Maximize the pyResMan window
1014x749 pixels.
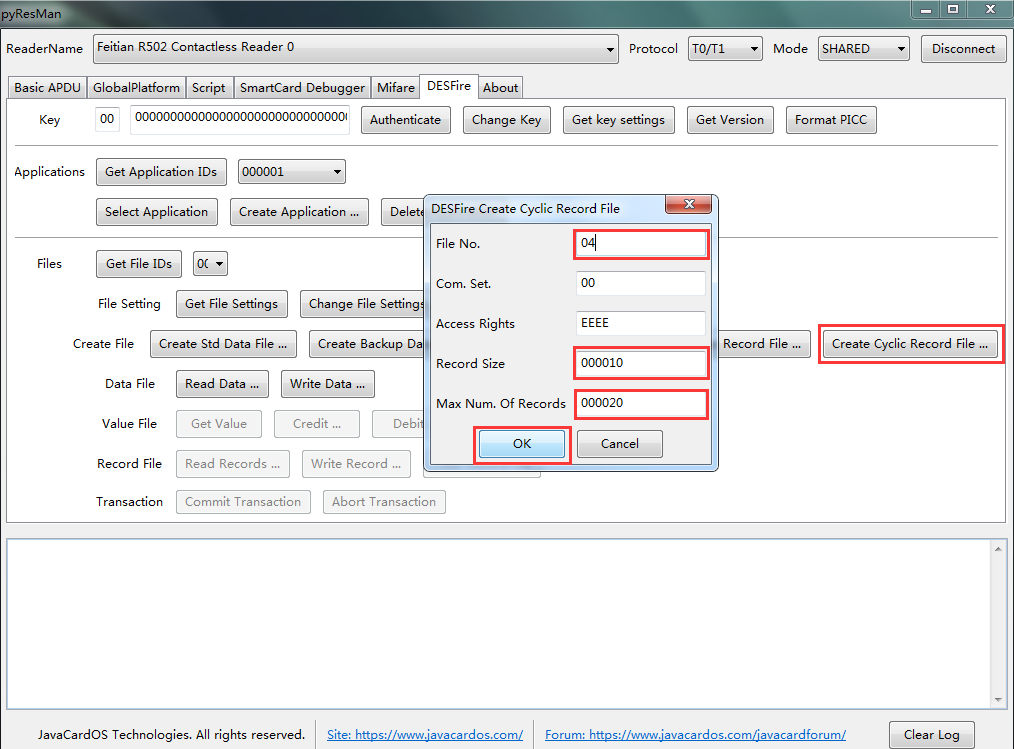click(x=953, y=10)
